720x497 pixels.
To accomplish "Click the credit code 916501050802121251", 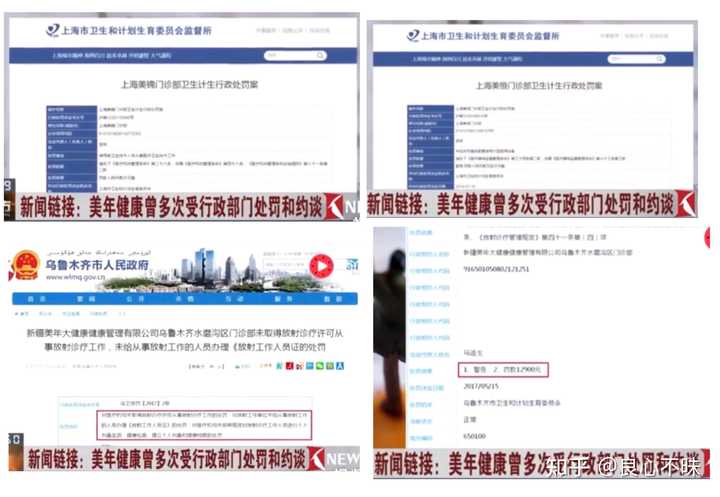I will click(496, 269).
